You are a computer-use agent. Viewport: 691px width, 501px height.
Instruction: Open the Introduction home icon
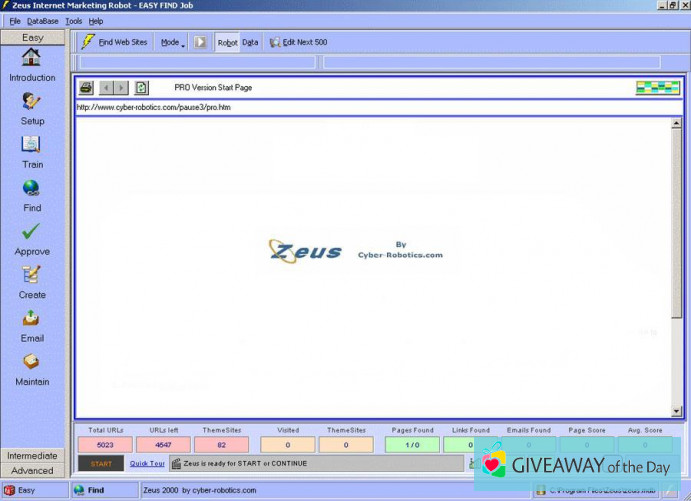(32, 58)
